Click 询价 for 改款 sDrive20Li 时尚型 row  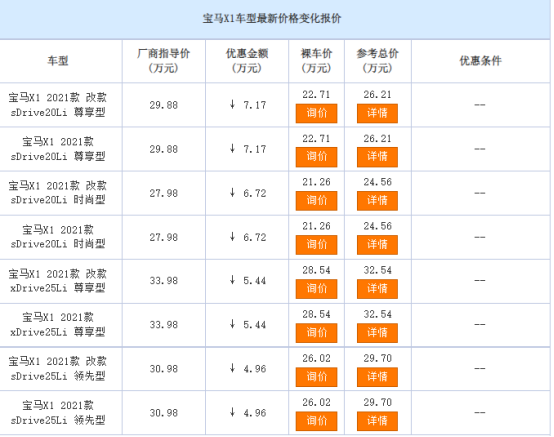316,201
